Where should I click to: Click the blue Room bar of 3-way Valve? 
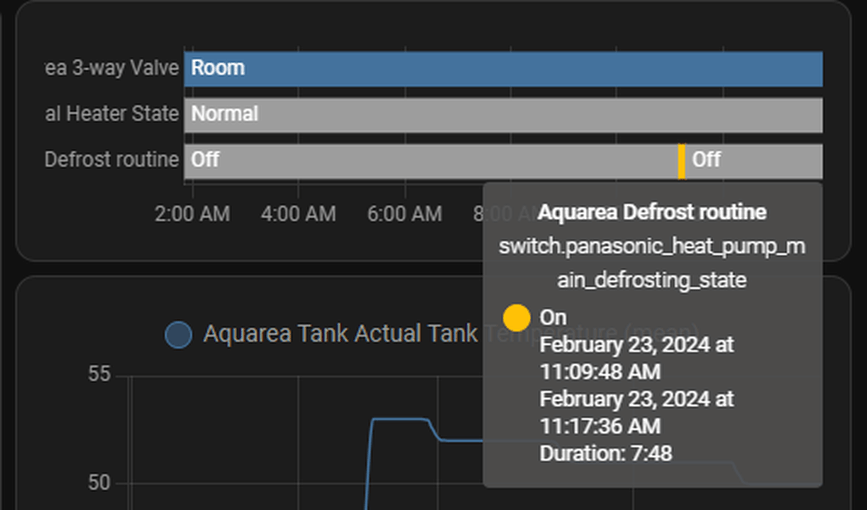click(x=503, y=69)
